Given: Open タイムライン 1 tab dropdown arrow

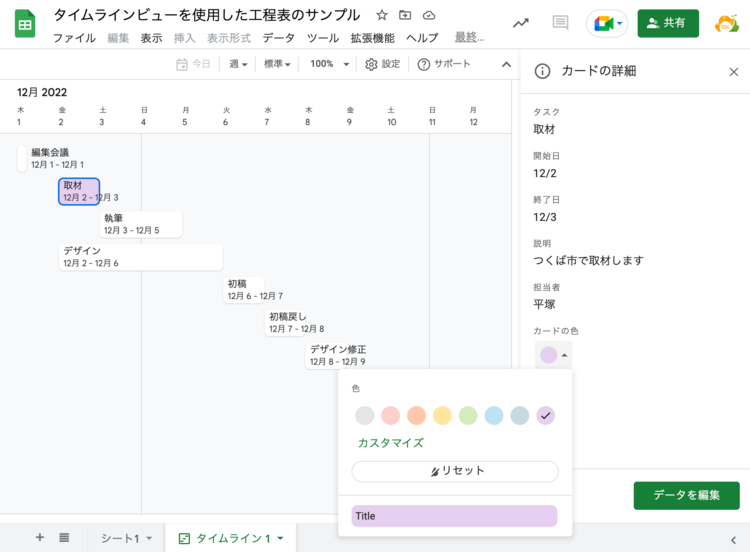Looking at the screenshot, I should tap(281, 539).
